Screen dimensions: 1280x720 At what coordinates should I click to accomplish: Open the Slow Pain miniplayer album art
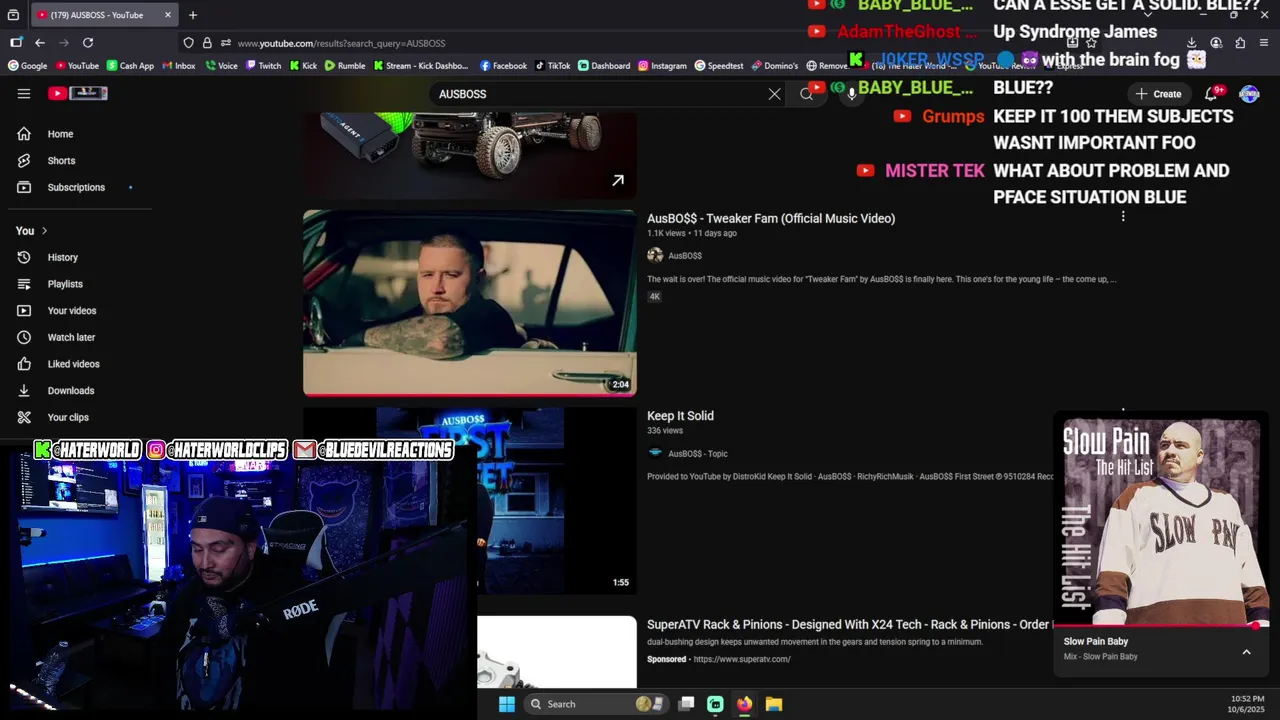[1161, 521]
